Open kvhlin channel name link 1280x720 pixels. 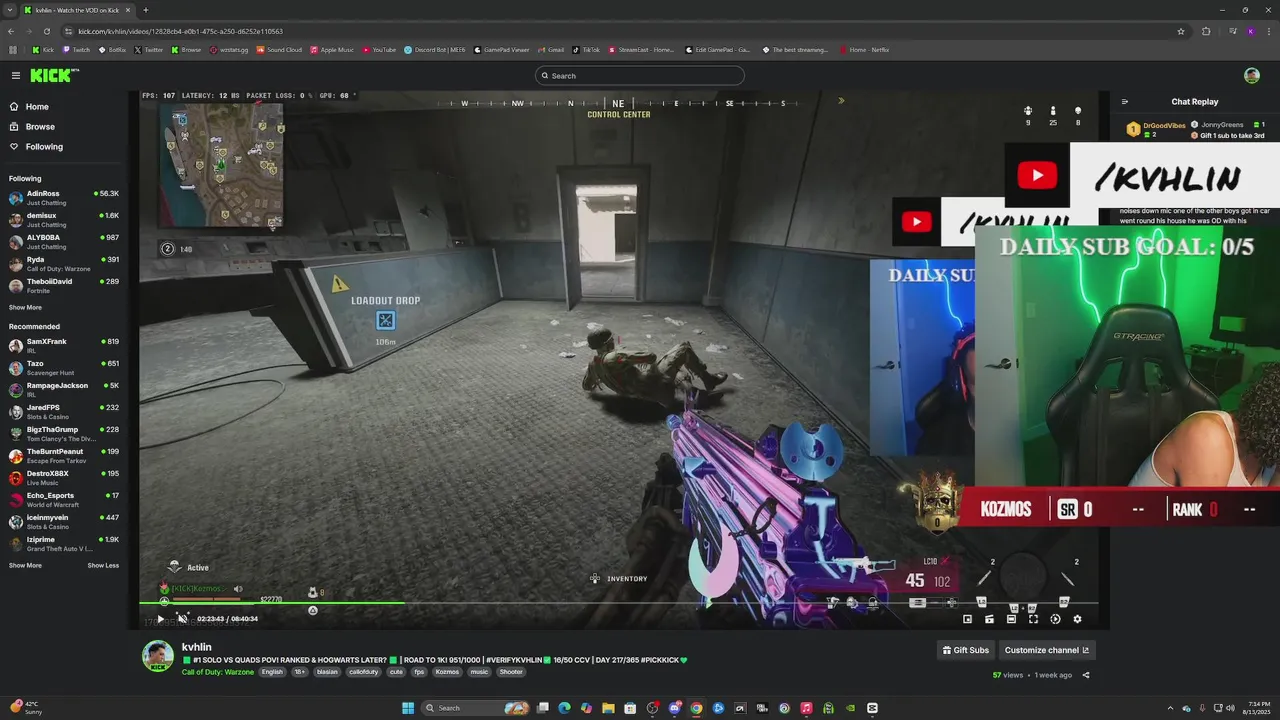(197, 647)
